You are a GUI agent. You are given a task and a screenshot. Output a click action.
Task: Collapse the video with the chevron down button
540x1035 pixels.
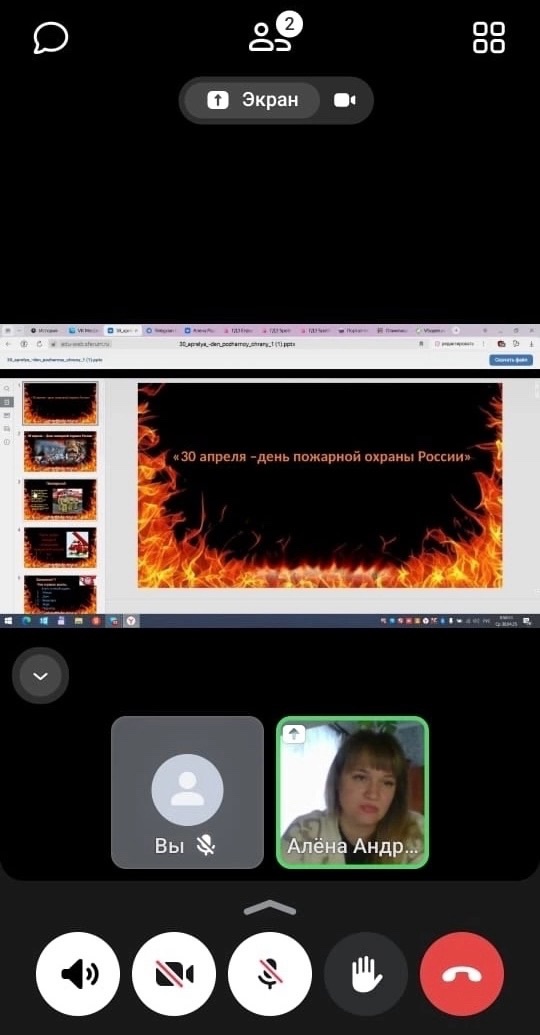coord(40,676)
